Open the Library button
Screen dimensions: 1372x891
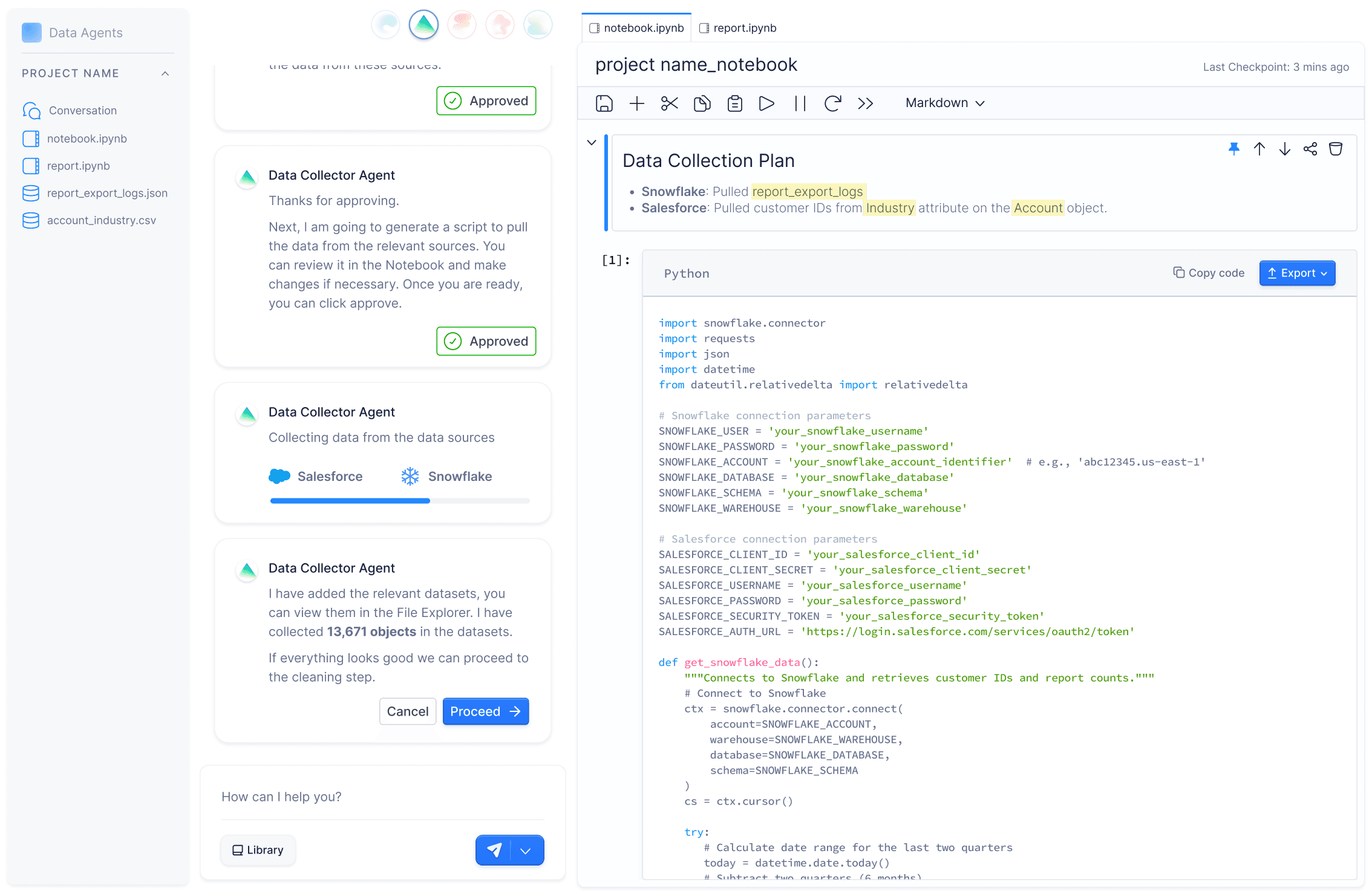click(x=258, y=850)
